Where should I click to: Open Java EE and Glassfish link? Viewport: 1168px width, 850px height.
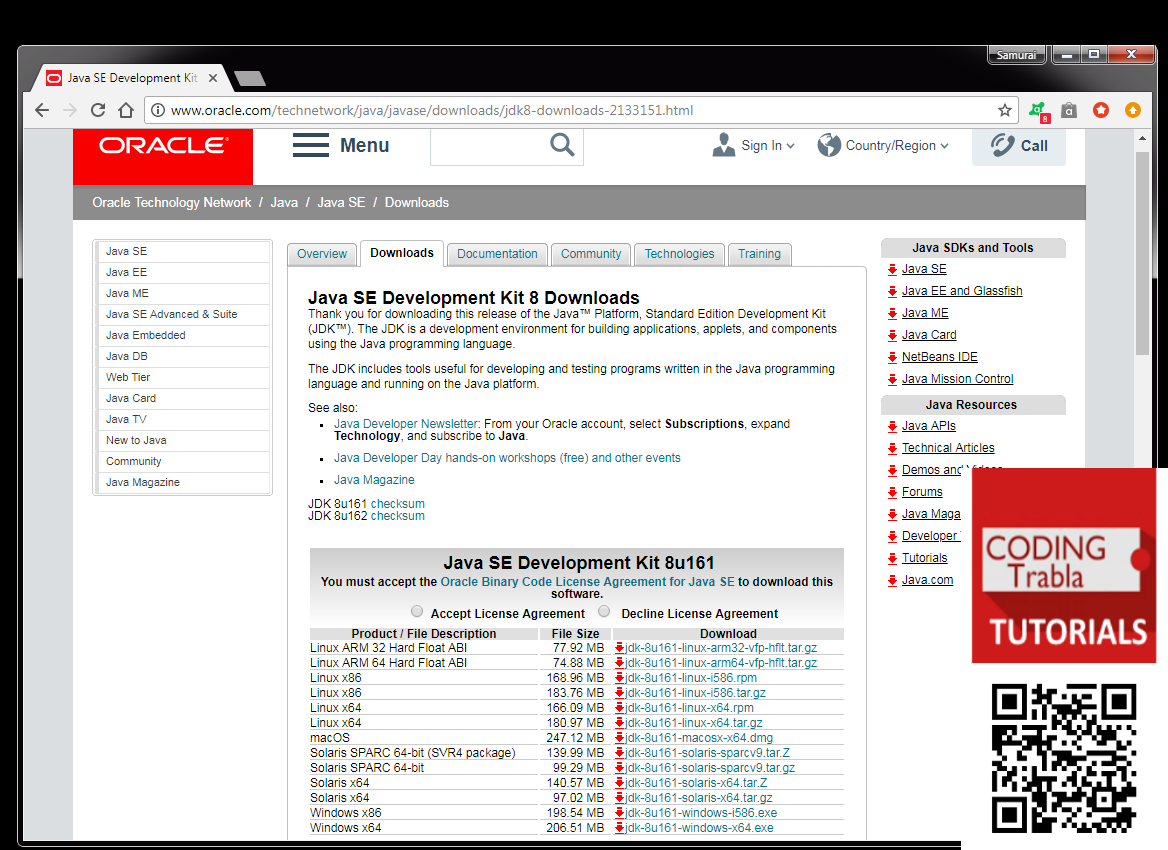point(962,291)
